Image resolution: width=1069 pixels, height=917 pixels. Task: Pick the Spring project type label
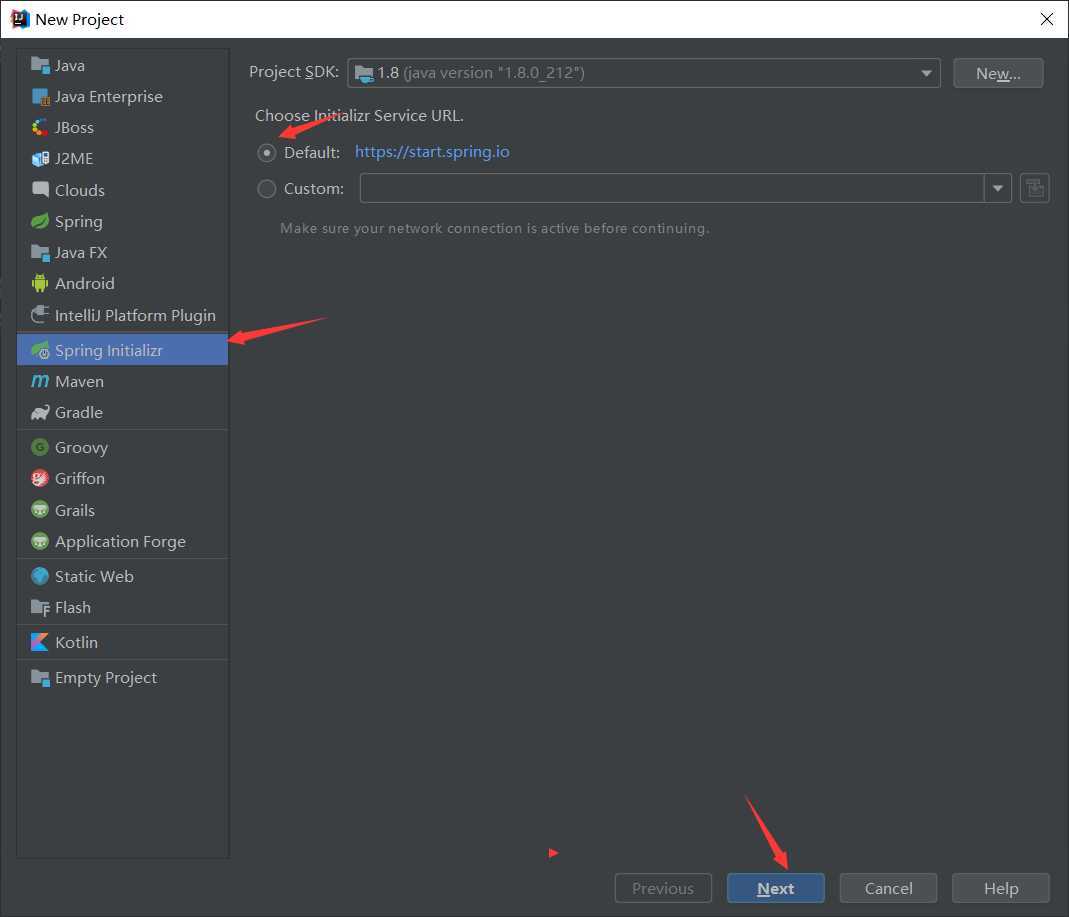pyautogui.click(x=78, y=222)
